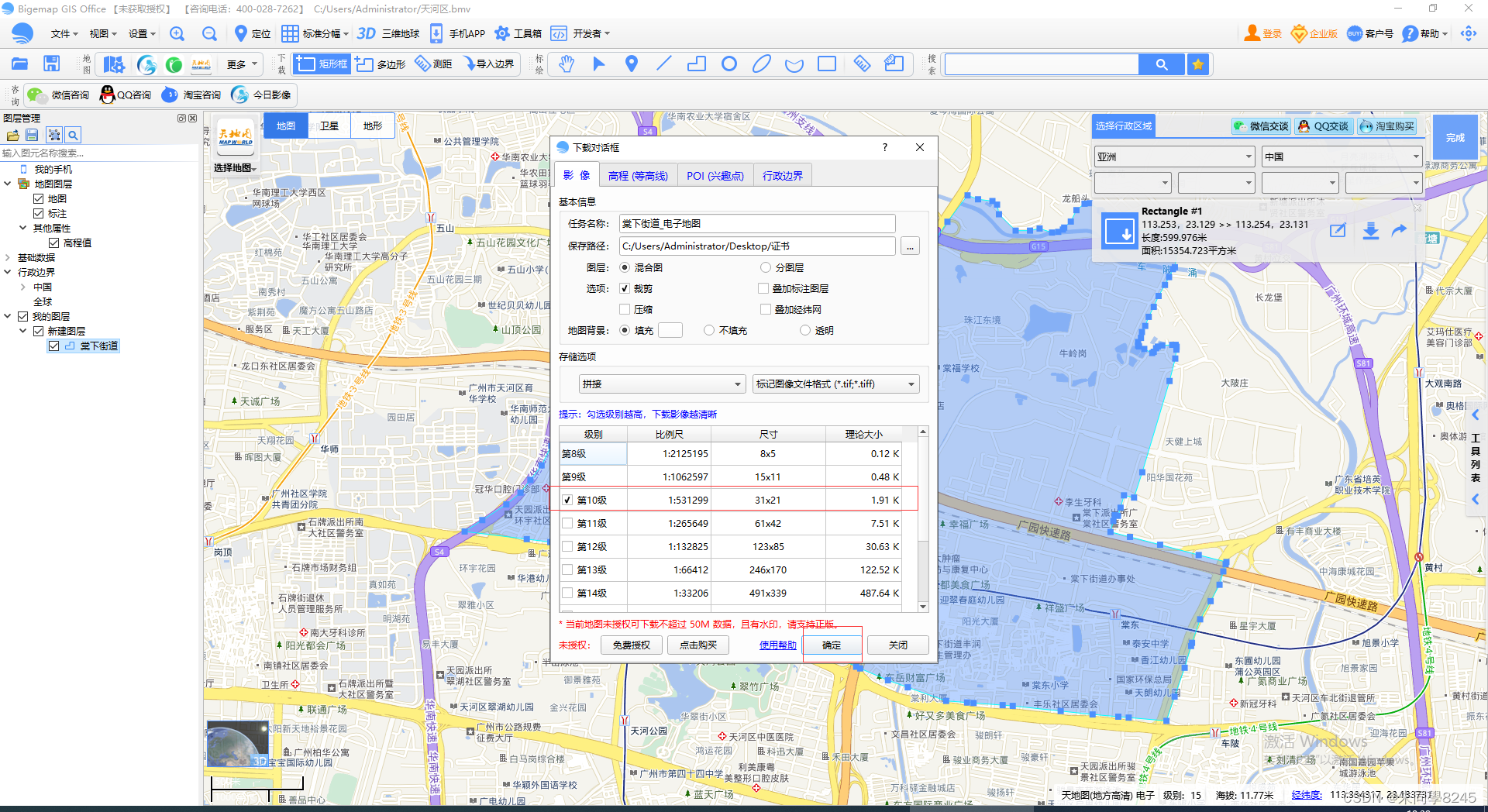Activate the polygon selection tool
Image resolution: width=1488 pixels, height=812 pixels.
381,64
